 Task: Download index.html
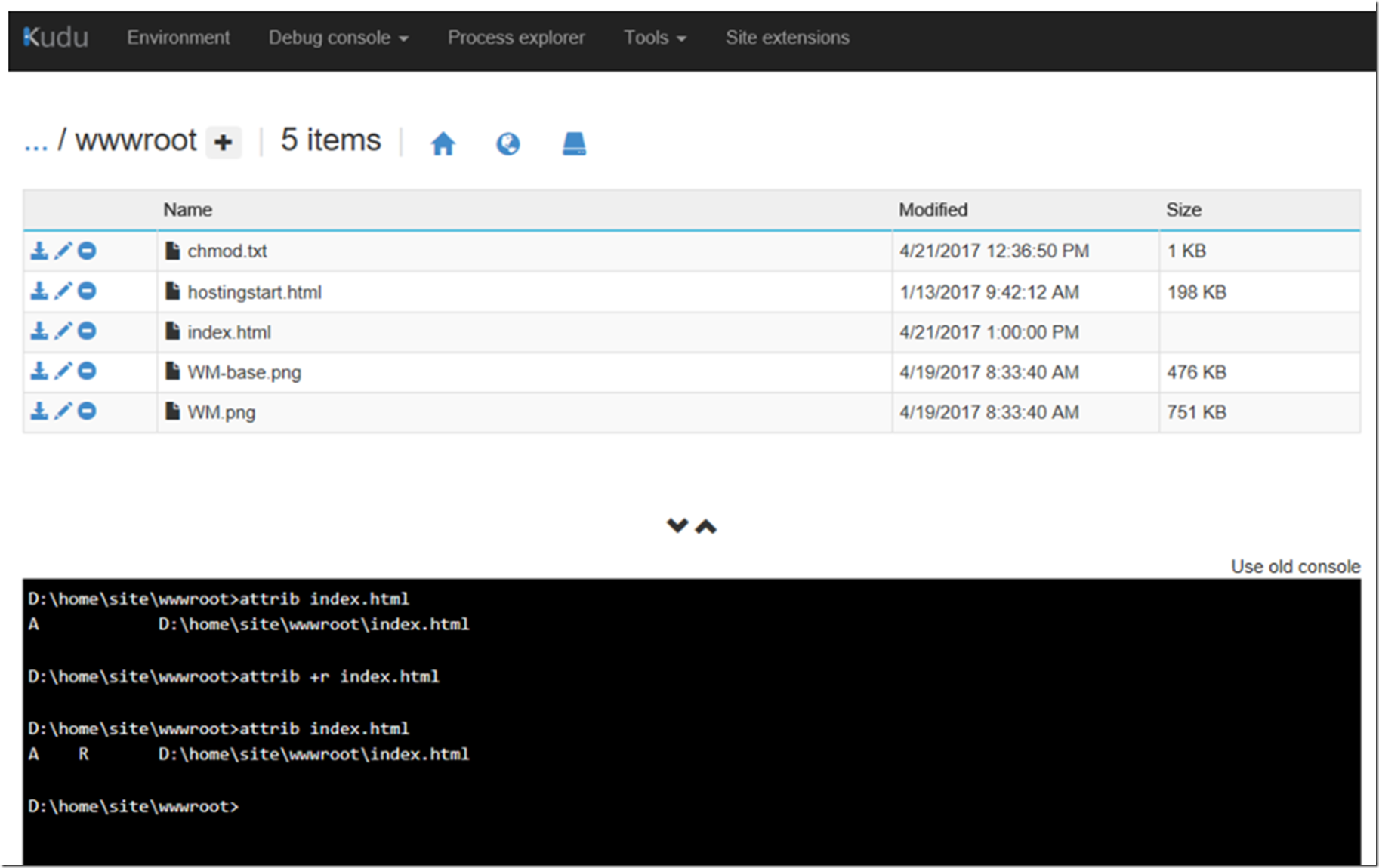(39, 331)
